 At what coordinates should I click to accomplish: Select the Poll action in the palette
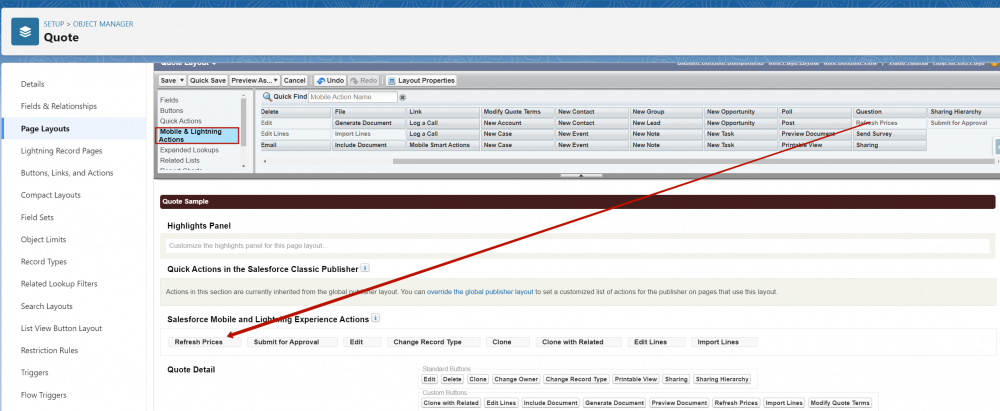(815, 112)
